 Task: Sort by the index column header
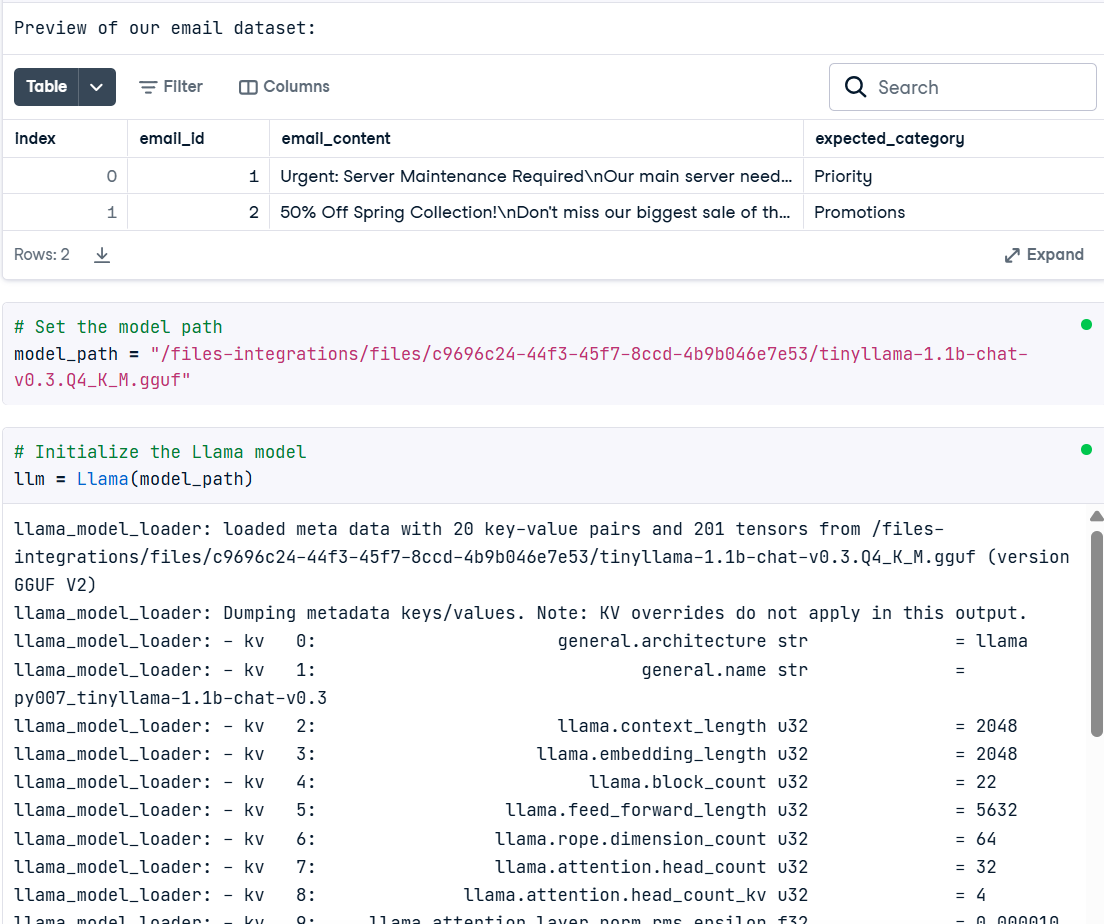pos(36,139)
